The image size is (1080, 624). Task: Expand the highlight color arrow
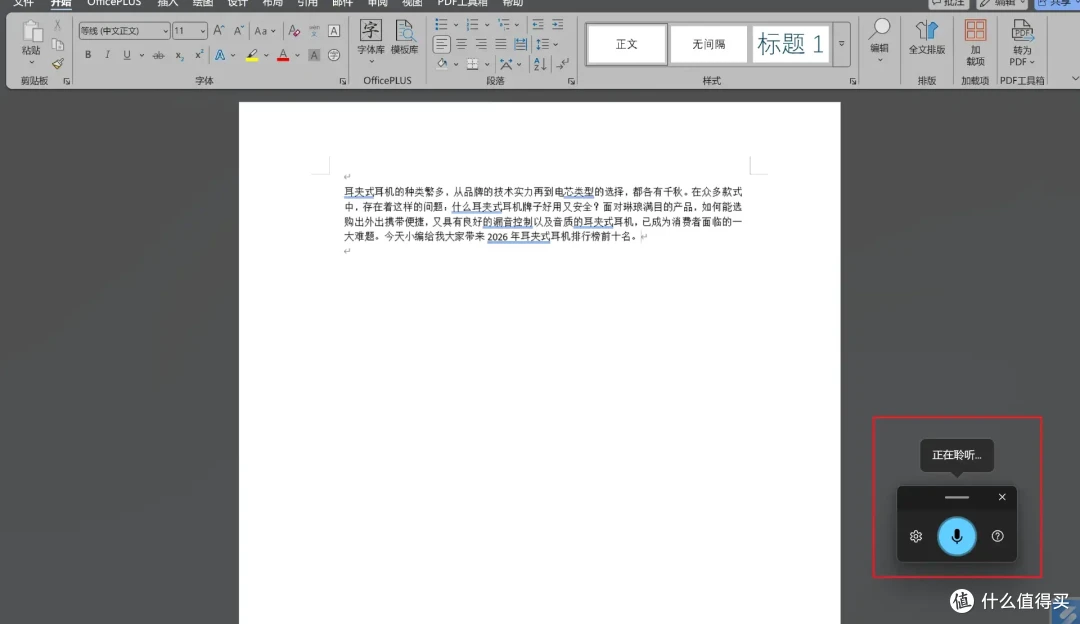[x=267, y=55]
